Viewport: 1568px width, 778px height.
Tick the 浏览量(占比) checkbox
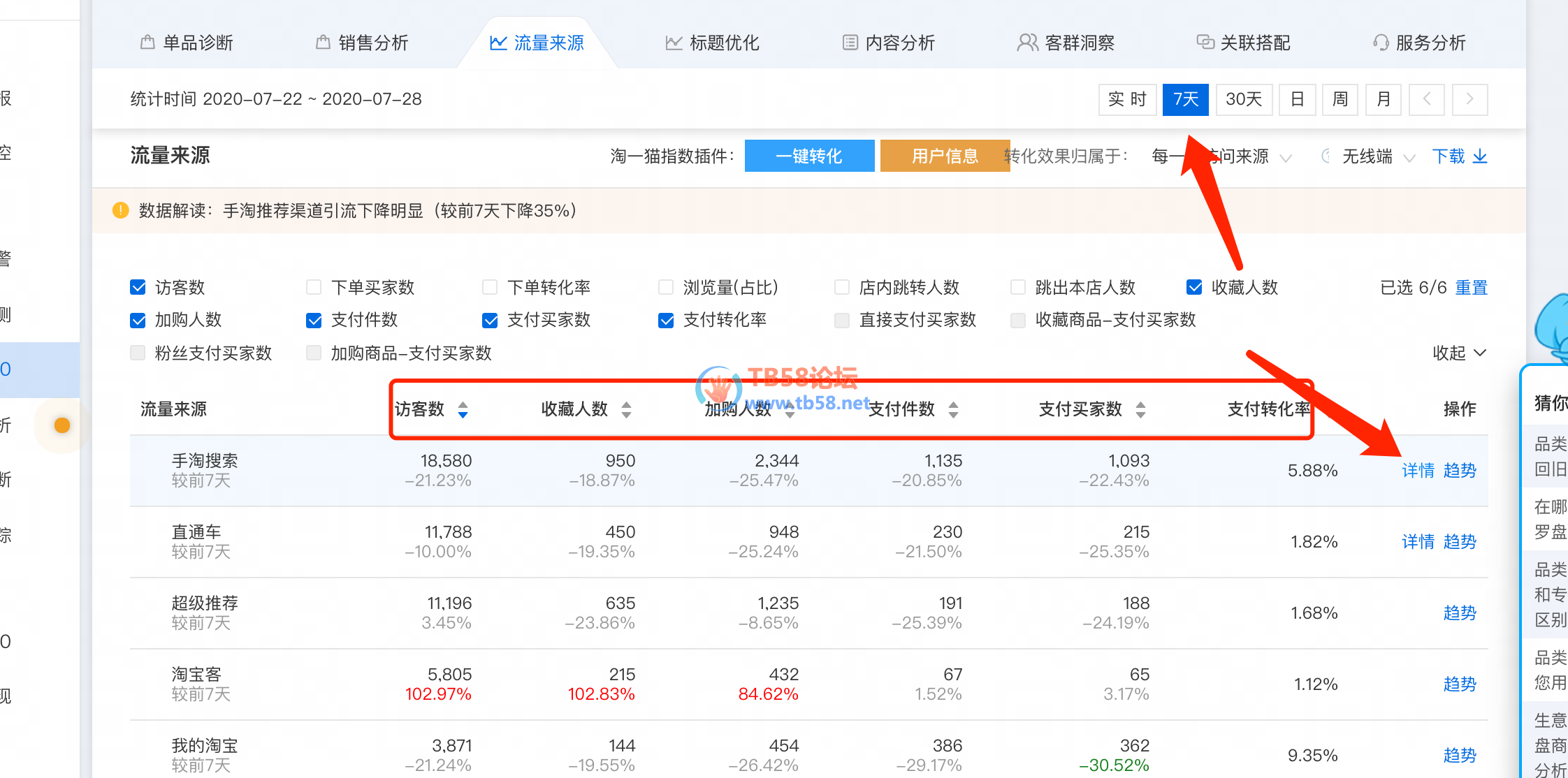666,287
